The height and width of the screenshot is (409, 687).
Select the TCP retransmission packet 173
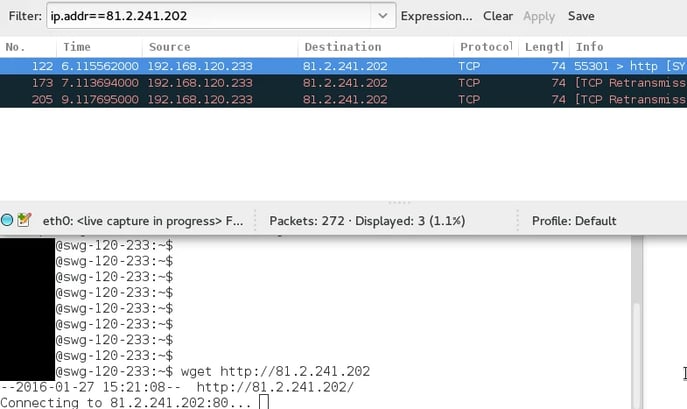pyautogui.click(x=300, y=82)
